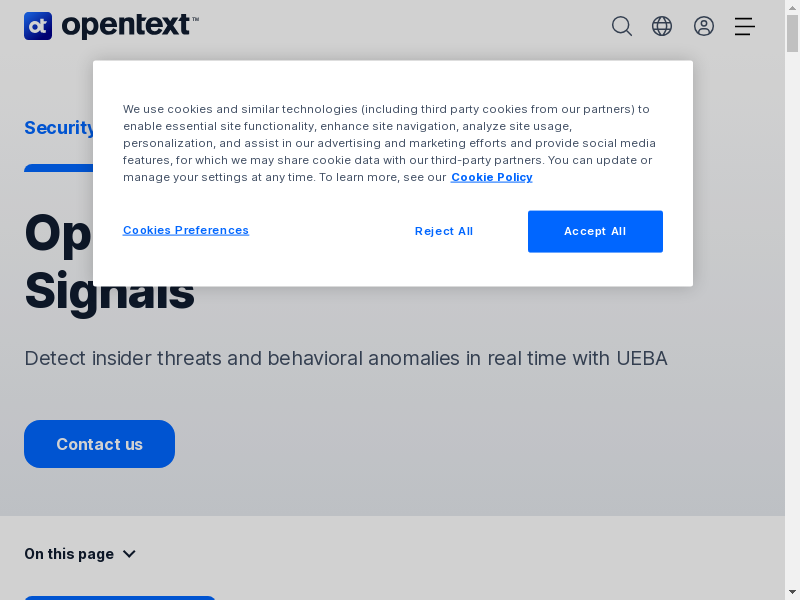The height and width of the screenshot is (600, 800).
Task: Open the user account profile icon
Action: pyautogui.click(x=704, y=26)
